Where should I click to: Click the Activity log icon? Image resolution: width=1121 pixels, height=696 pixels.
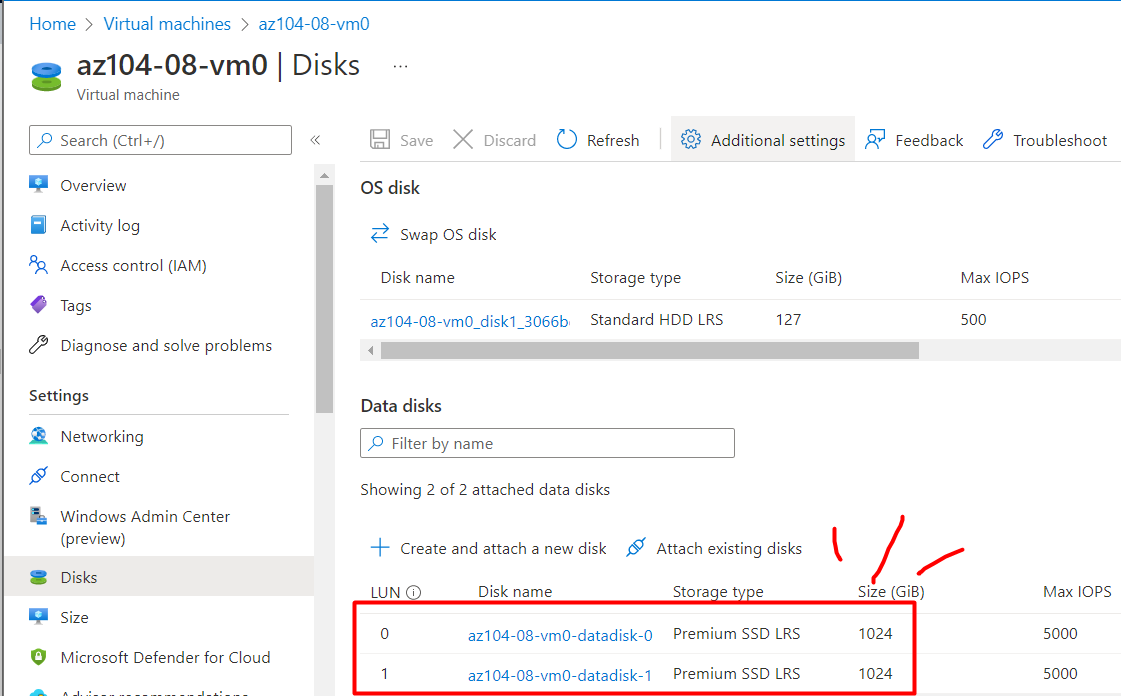coord(39,224)
